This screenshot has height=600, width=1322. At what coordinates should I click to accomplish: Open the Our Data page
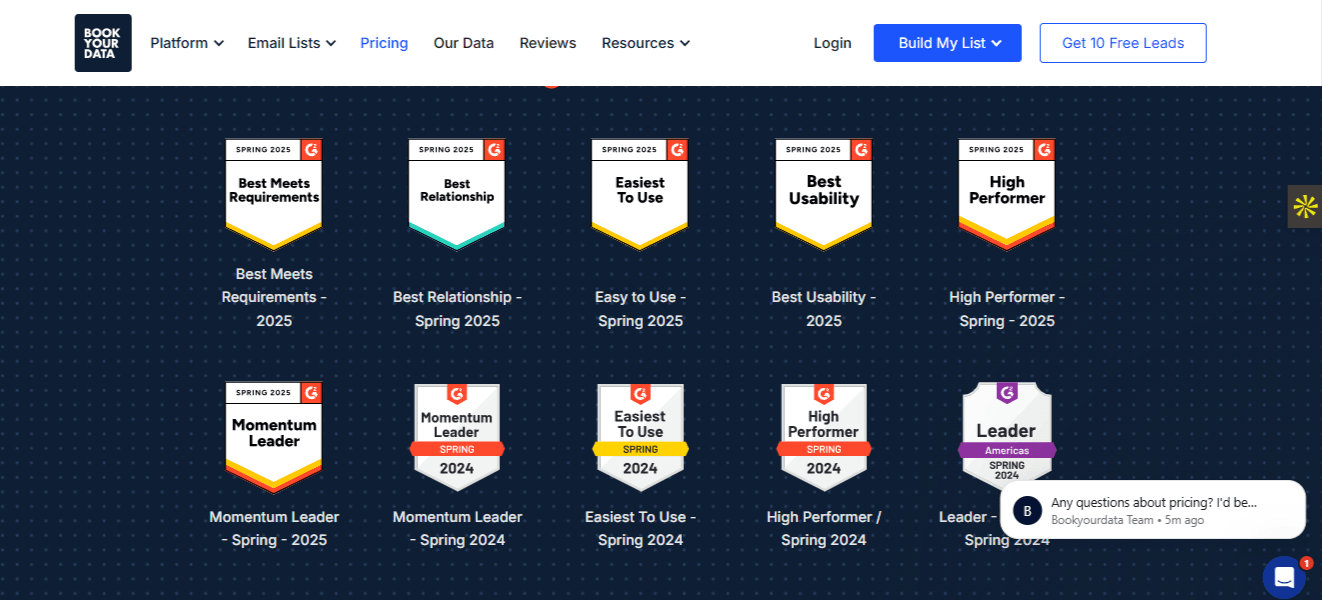pyautogui.click(x=464, y=43)
